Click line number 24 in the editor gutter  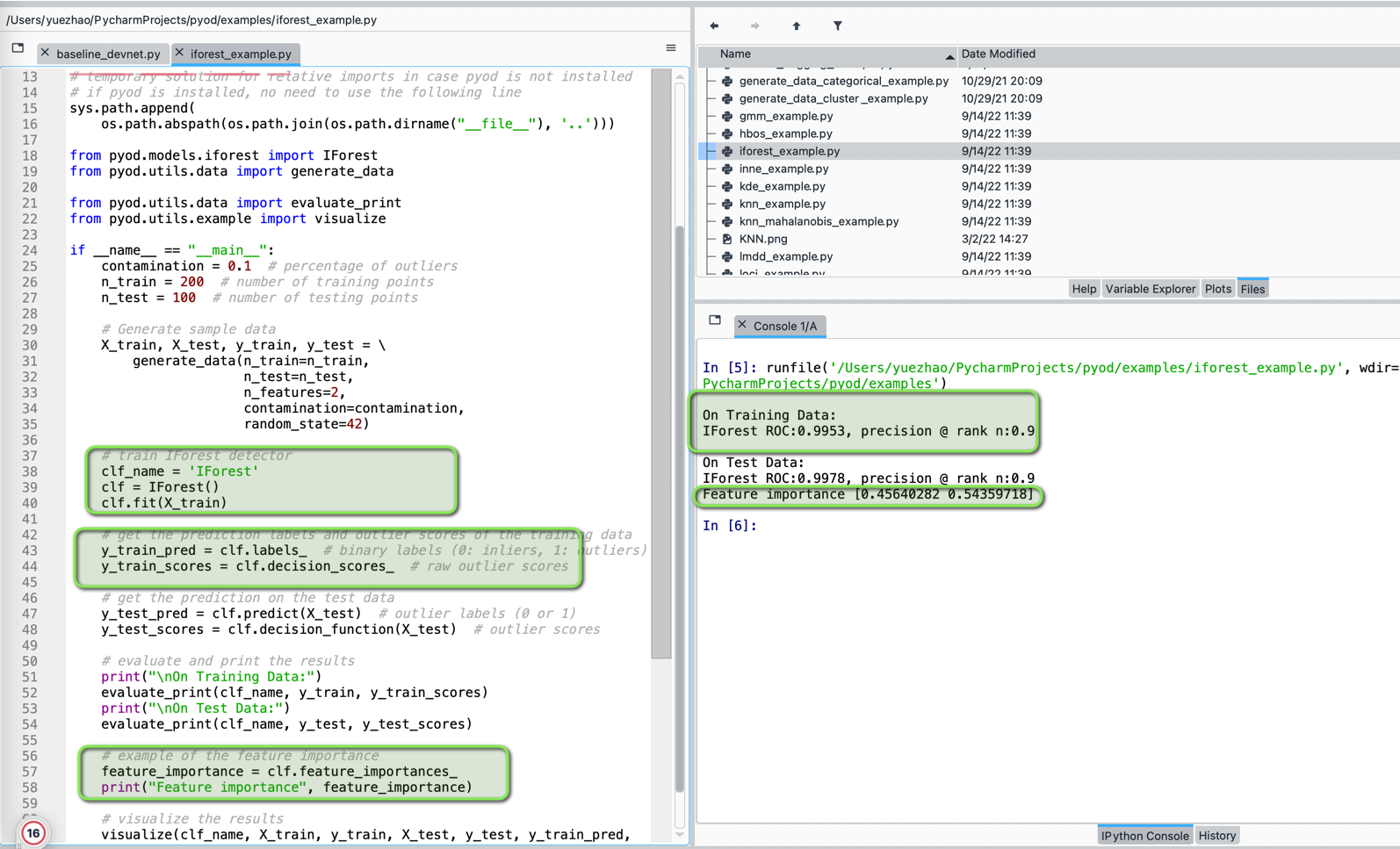pyautogui.click(x=30, y=250)
